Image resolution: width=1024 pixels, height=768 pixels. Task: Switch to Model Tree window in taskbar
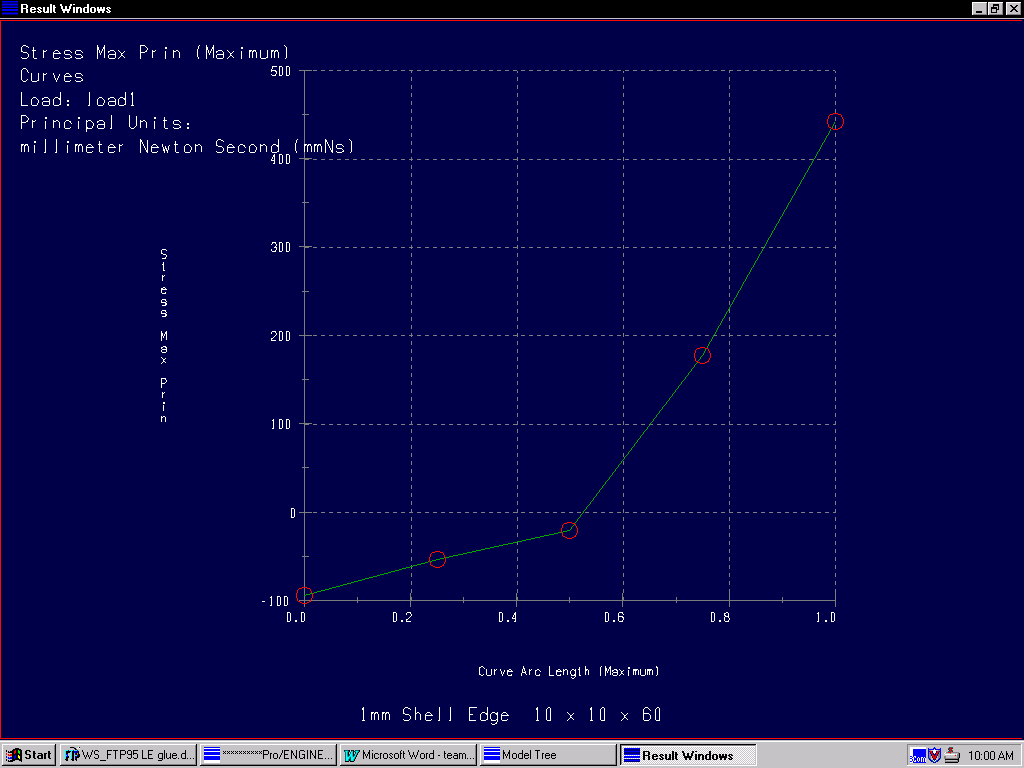547,755
